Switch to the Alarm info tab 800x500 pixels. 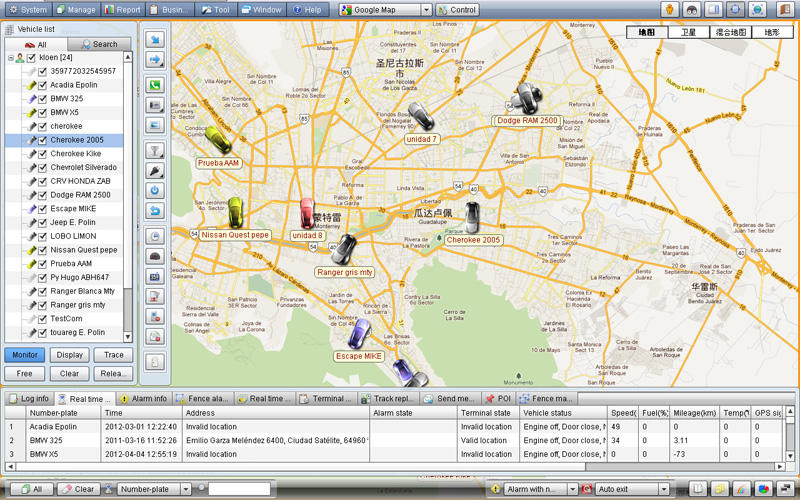point(142,398)
